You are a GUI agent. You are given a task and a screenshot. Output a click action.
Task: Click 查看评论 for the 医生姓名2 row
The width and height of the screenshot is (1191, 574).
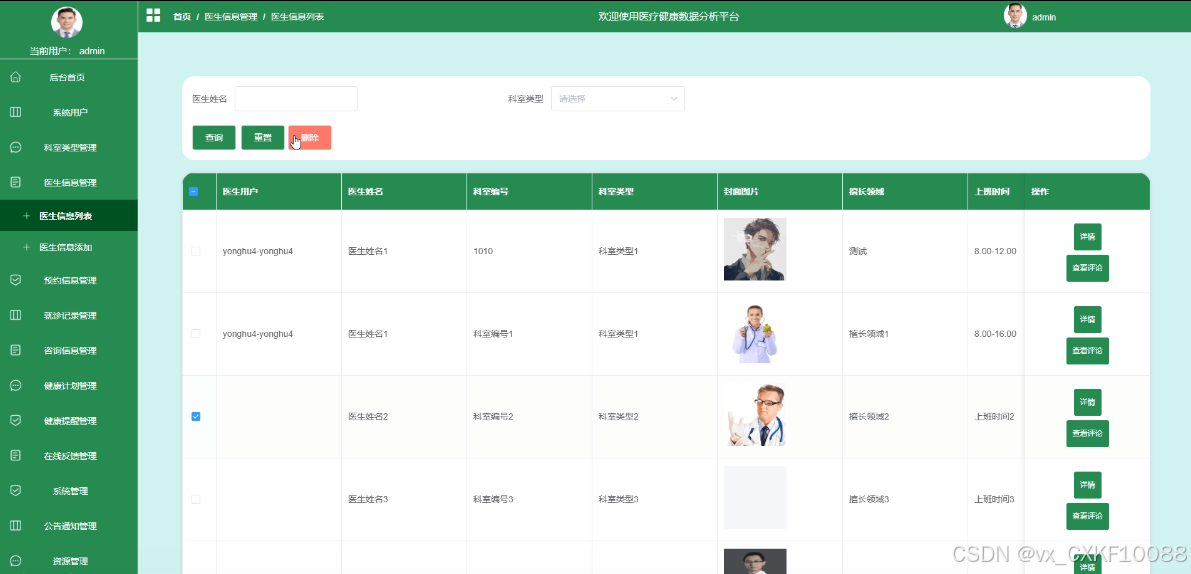tap(1087, 434)
